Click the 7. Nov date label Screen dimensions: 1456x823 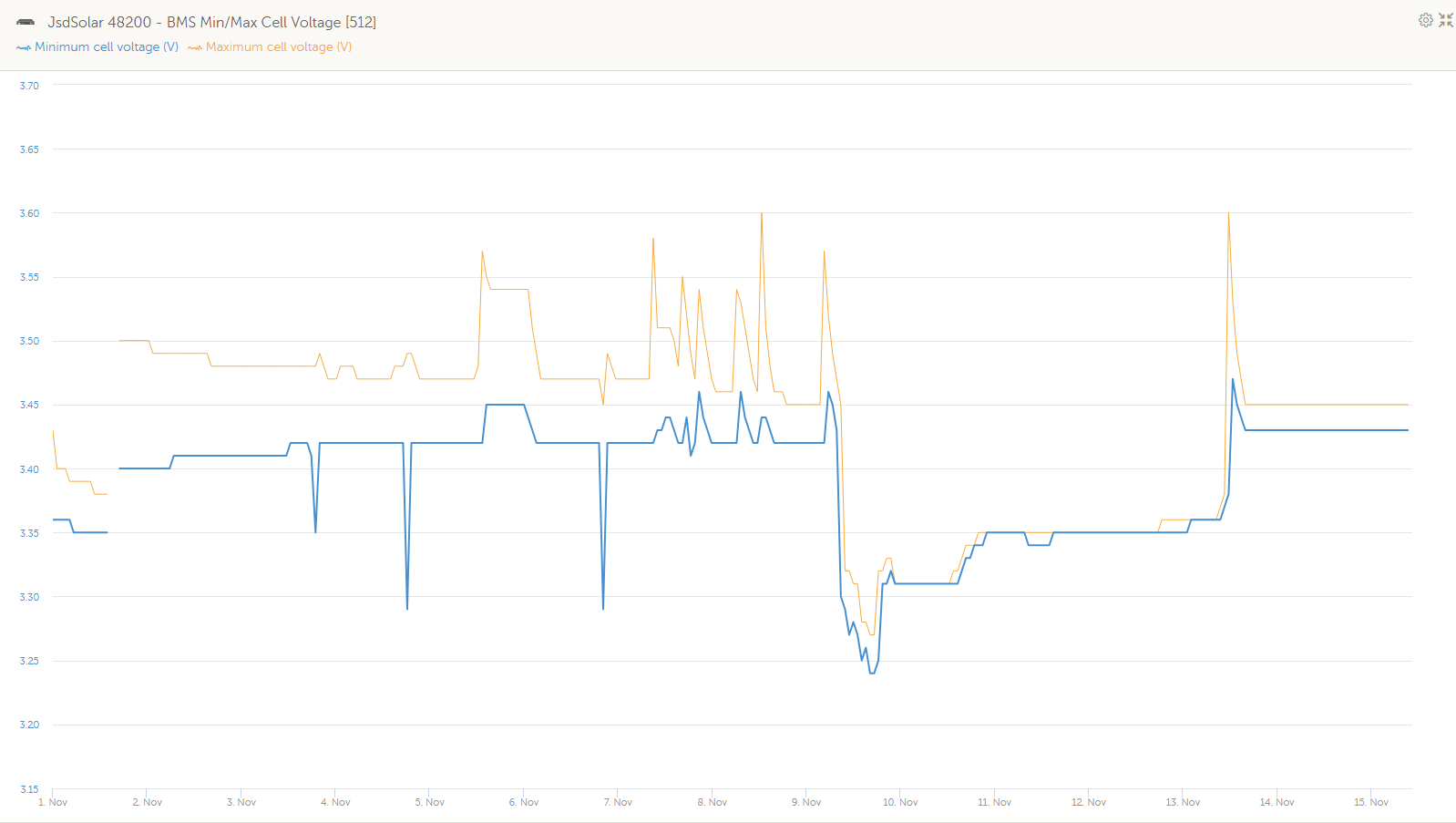point(618,802)
